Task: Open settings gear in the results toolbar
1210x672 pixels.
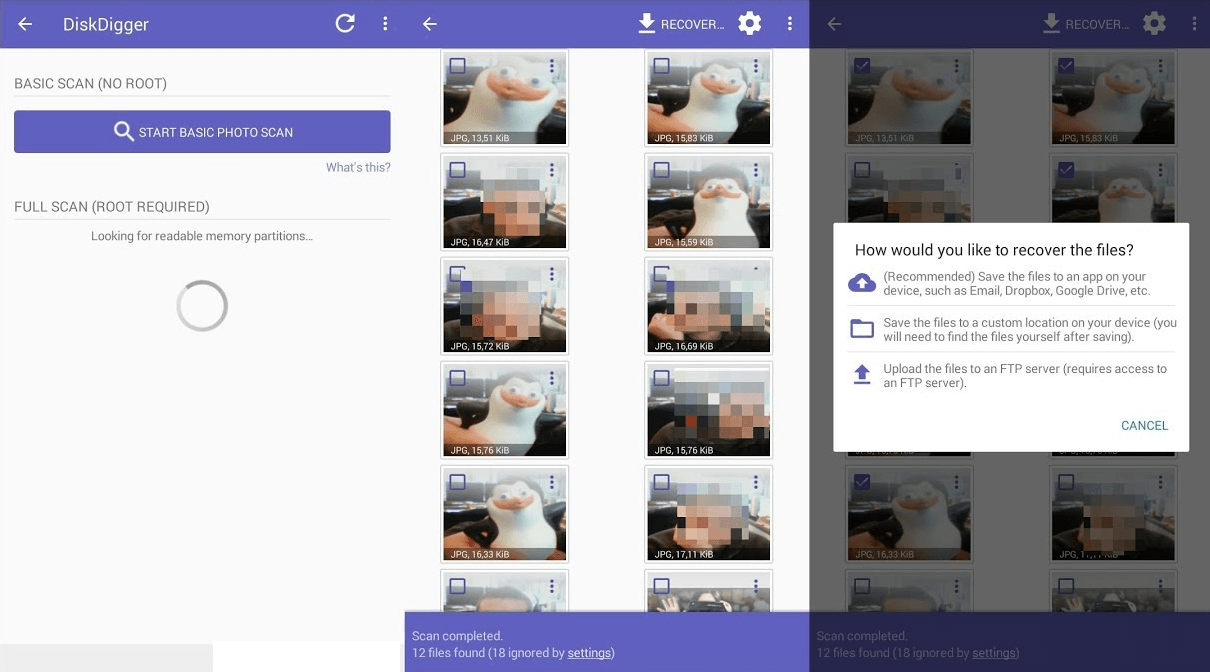Action: (749, 24)
